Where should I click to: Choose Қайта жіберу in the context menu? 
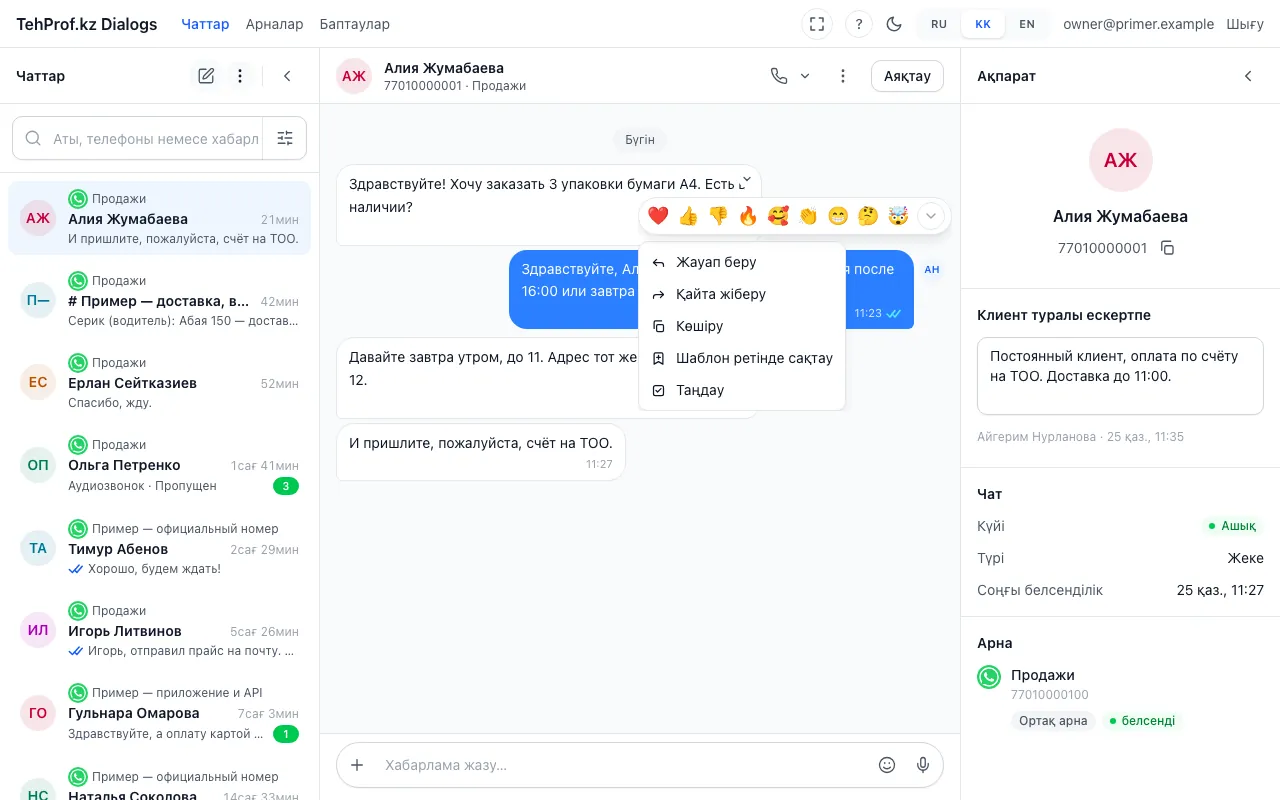pyautogui.click(x=742, y=294)
